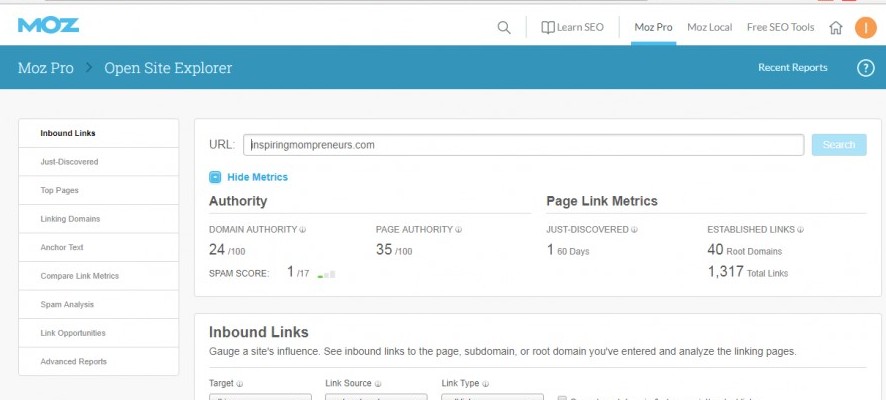This screenshot has width=886, height=400.
Task: Show info for Just-Discovered metric
Action: coord(635,230)
